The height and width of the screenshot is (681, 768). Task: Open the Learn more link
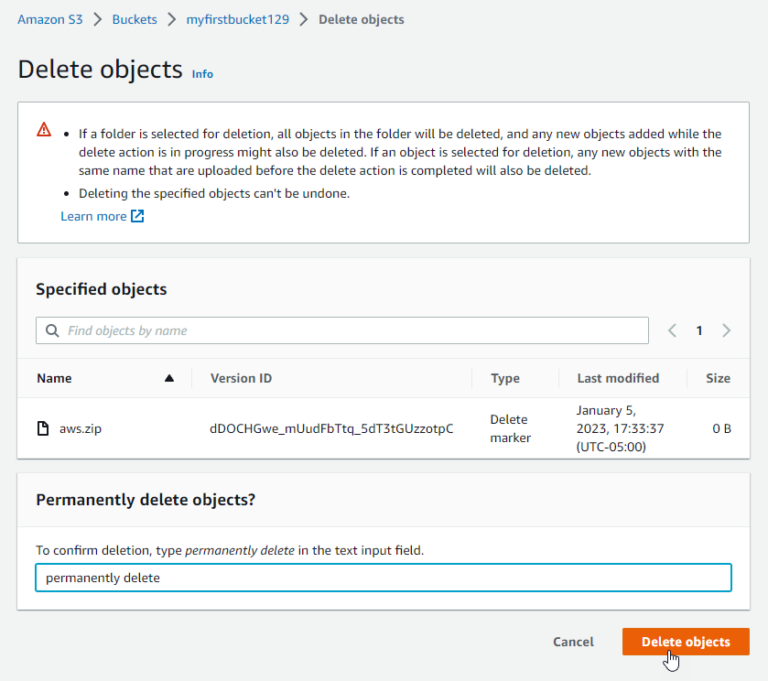click(93, 216)
